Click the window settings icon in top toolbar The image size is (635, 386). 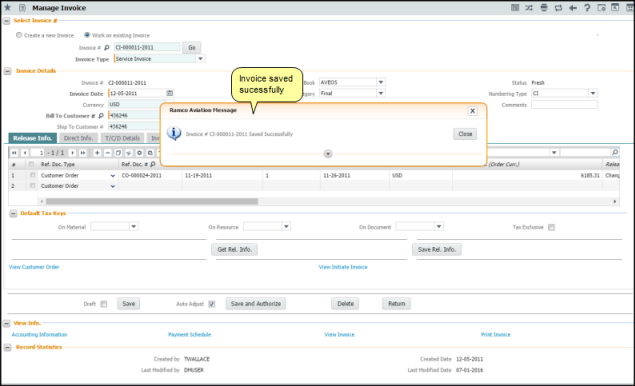[601, 7]
